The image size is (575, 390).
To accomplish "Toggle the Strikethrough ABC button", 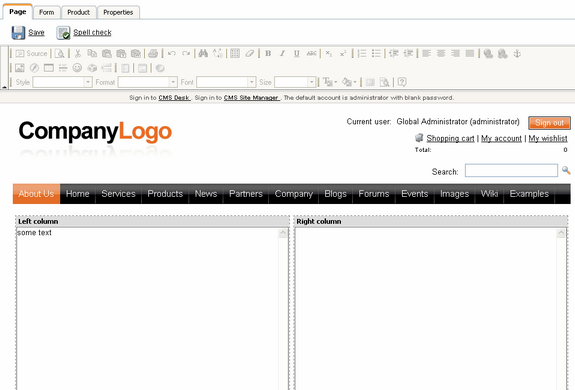I will pyautogui.click(x=311, y=54).
